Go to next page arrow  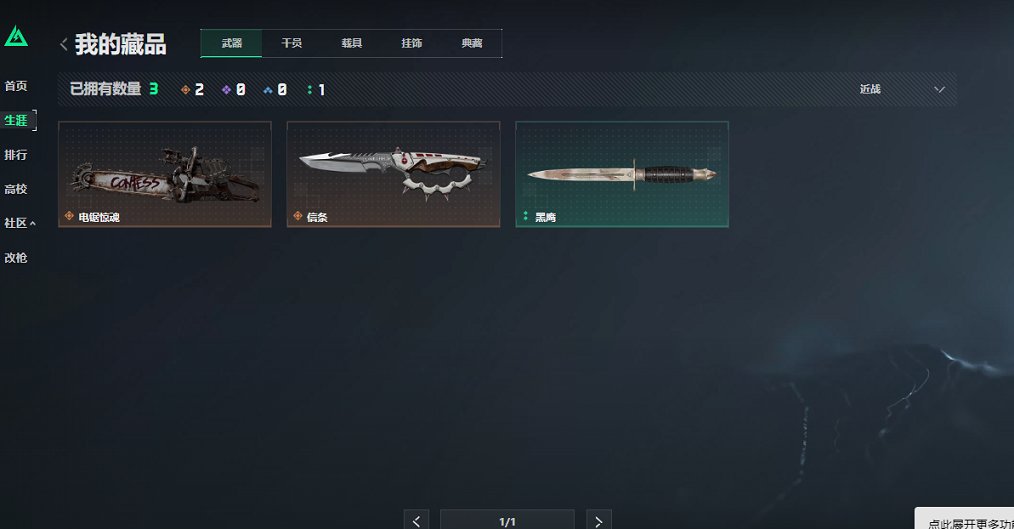click(599, 521)
